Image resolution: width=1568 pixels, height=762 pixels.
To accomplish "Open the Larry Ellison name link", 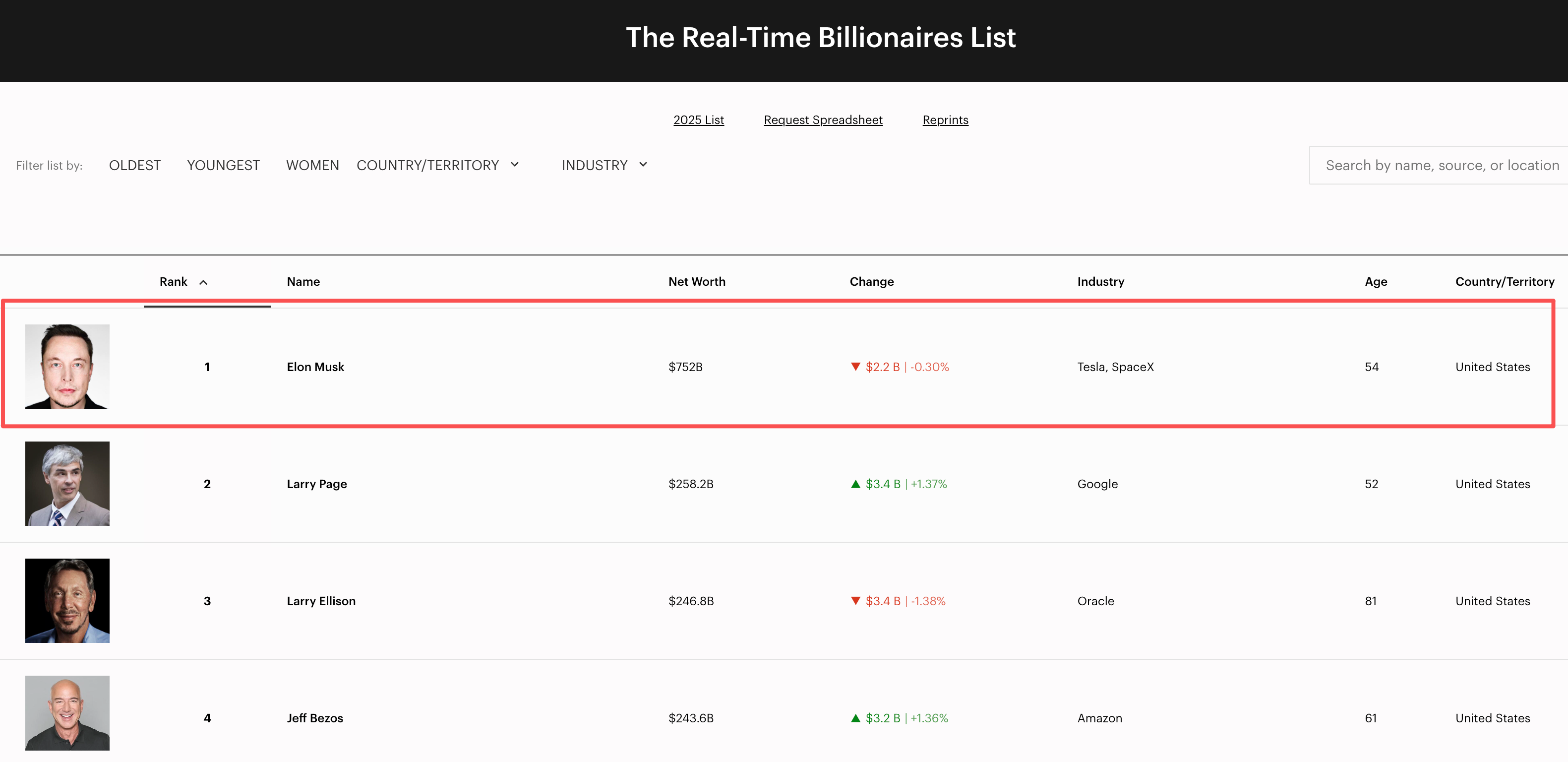I will [321, 601].
